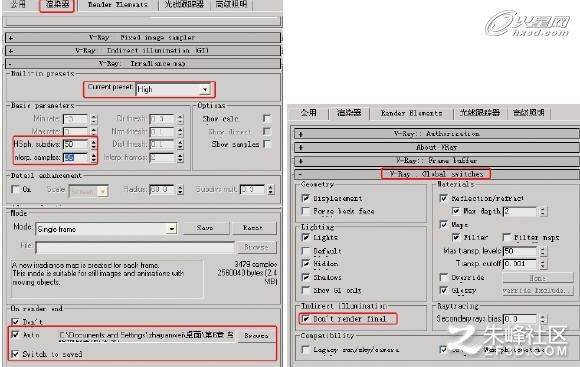Image resolution: width=580 pixels, height=367 pixels.
Task: Toggle Switch to saved map checkbox
Action: click(x=15, y=354)
